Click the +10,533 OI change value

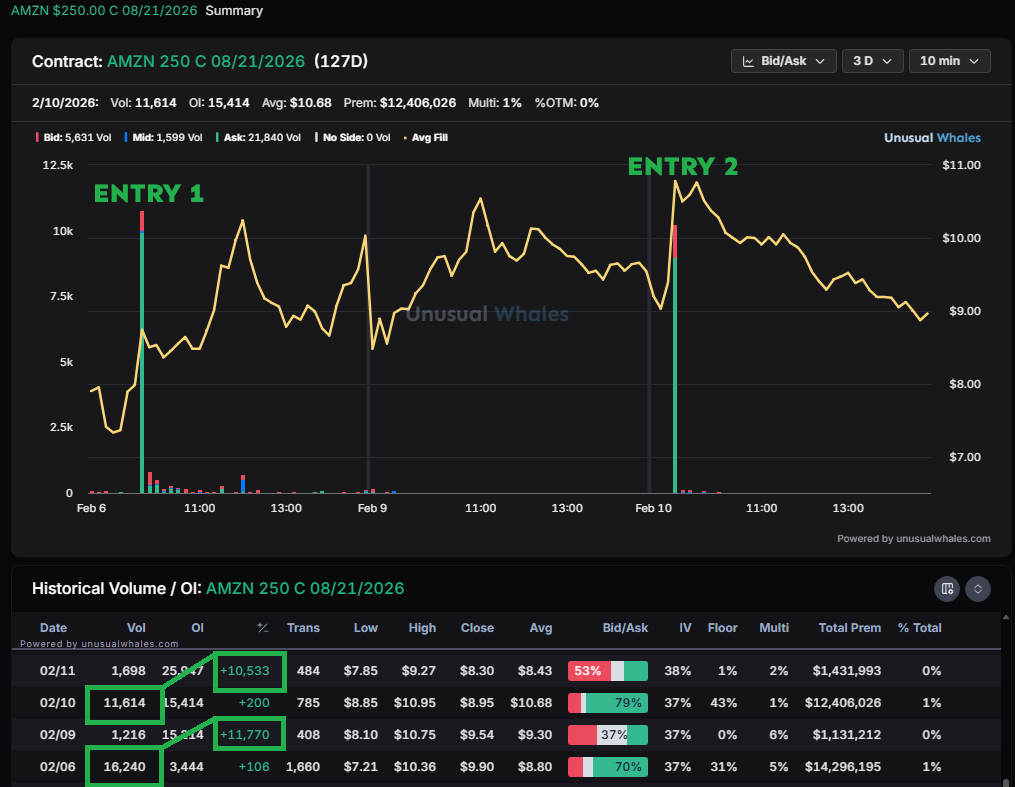pyautogui.click(x=245, y=671)
